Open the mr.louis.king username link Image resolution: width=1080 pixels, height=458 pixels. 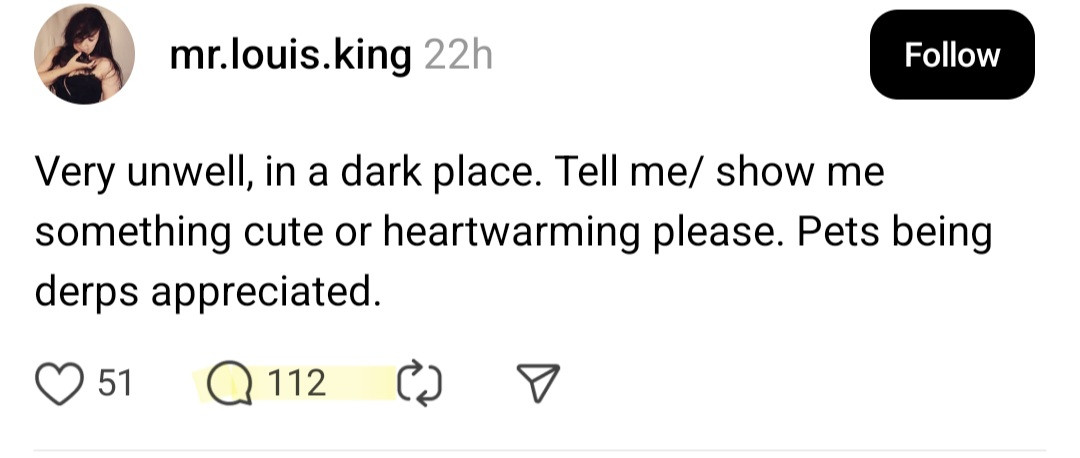(x=290, y=56)
